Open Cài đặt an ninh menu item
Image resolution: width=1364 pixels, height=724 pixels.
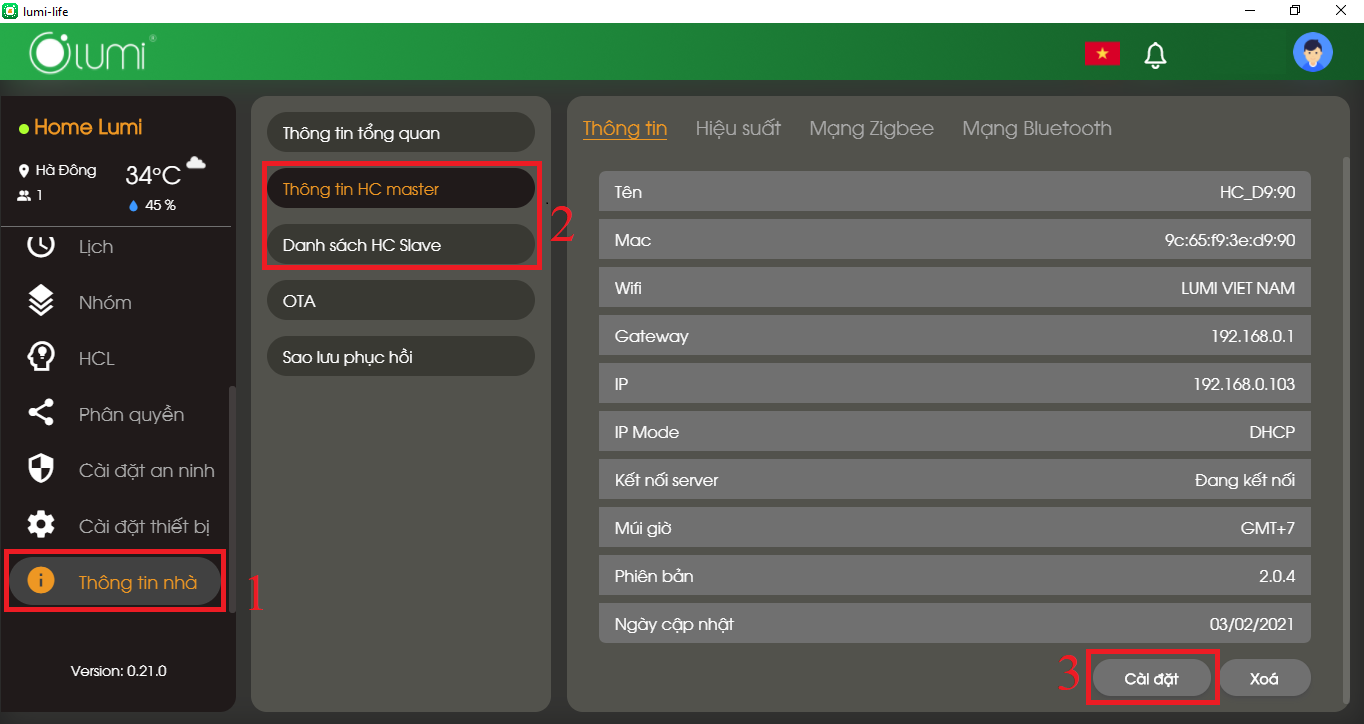pos(146,470)
